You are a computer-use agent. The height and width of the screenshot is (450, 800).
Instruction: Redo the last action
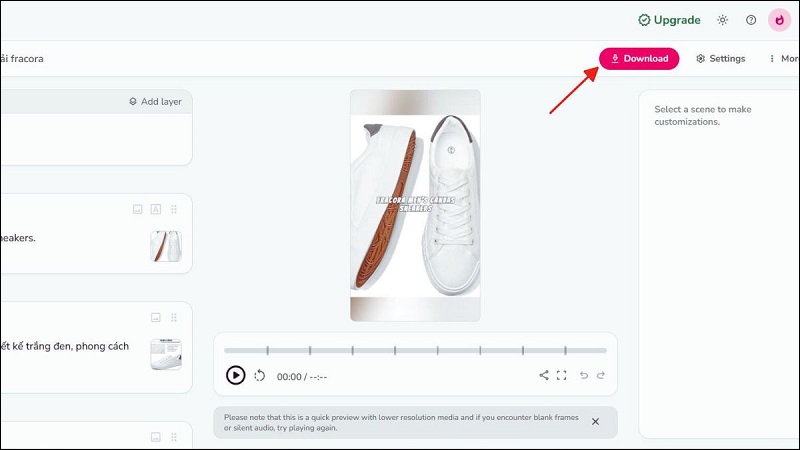601,375
